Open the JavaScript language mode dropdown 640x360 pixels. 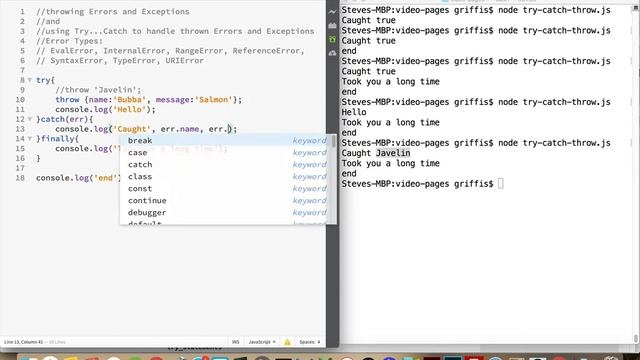262,342
